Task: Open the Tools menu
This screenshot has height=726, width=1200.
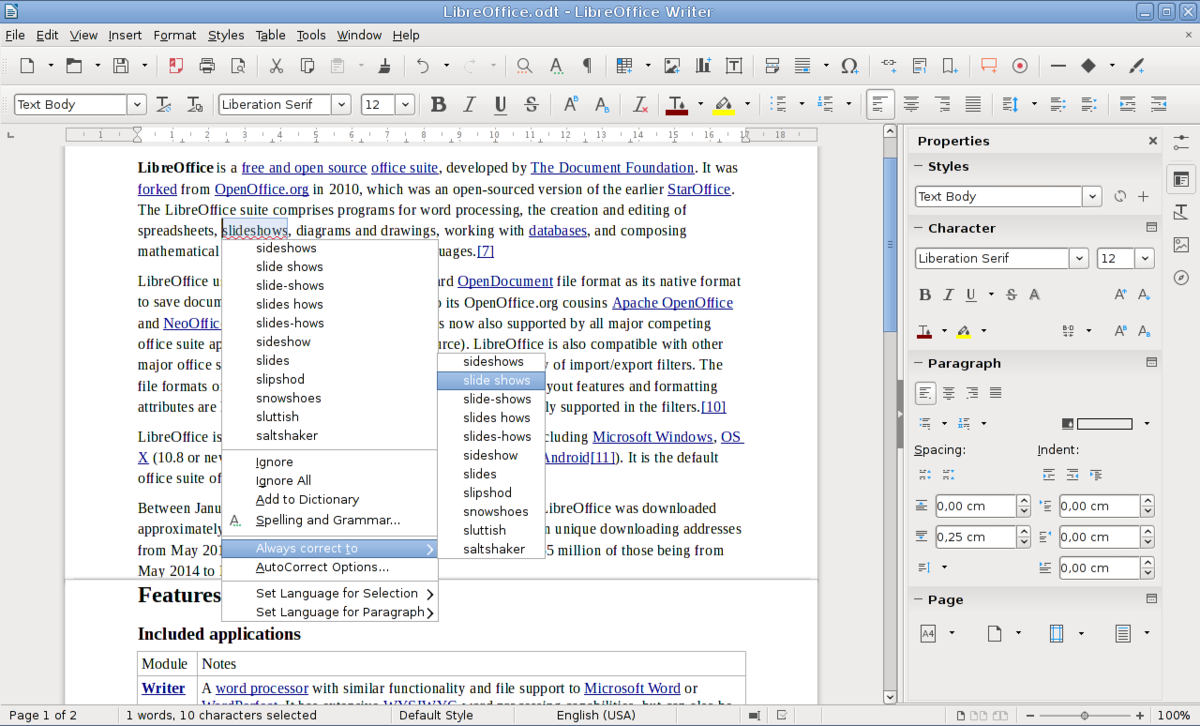Action: (x=311, y=35)
